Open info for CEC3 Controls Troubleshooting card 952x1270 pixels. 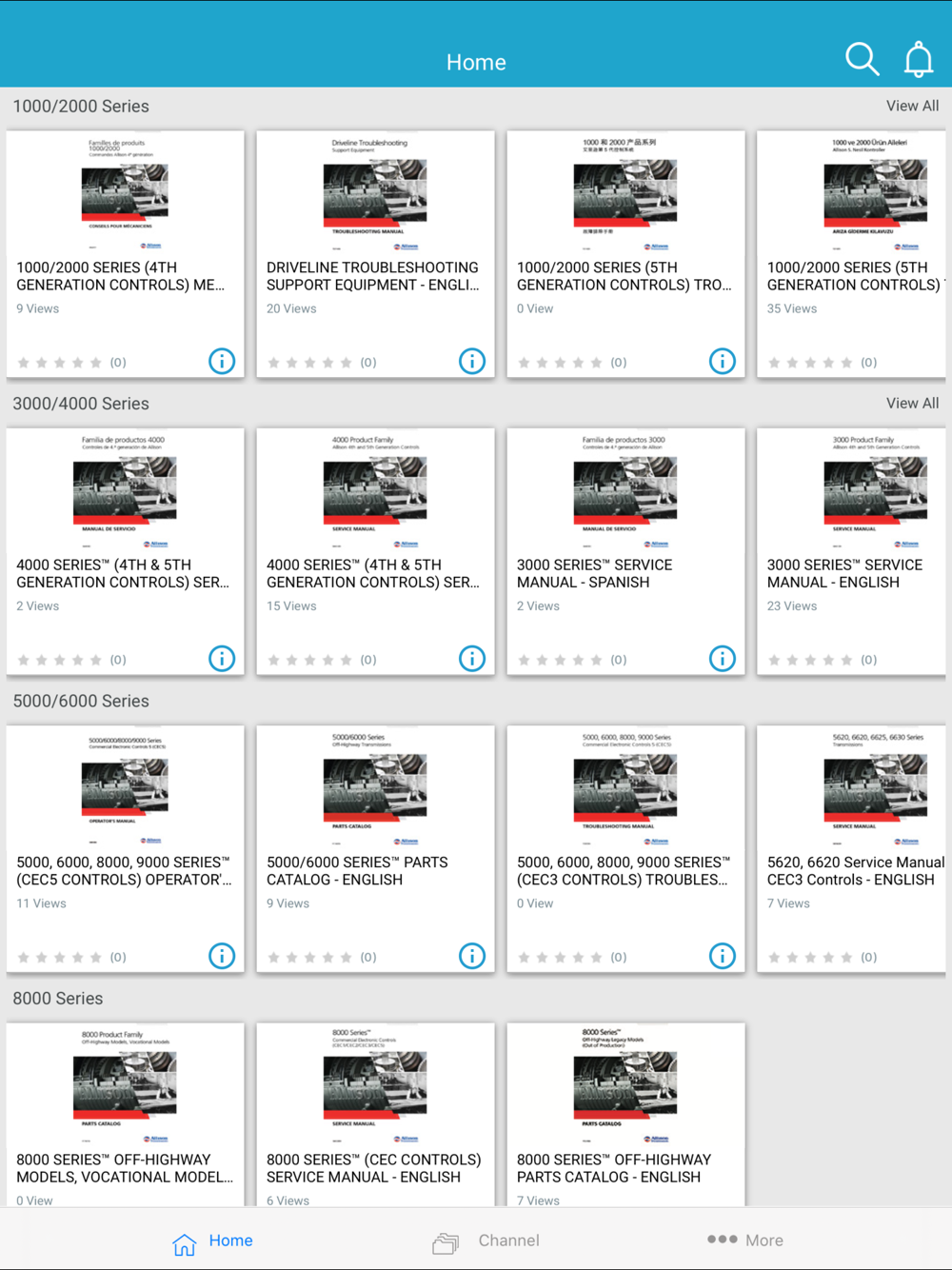click(x=723, y=956)
